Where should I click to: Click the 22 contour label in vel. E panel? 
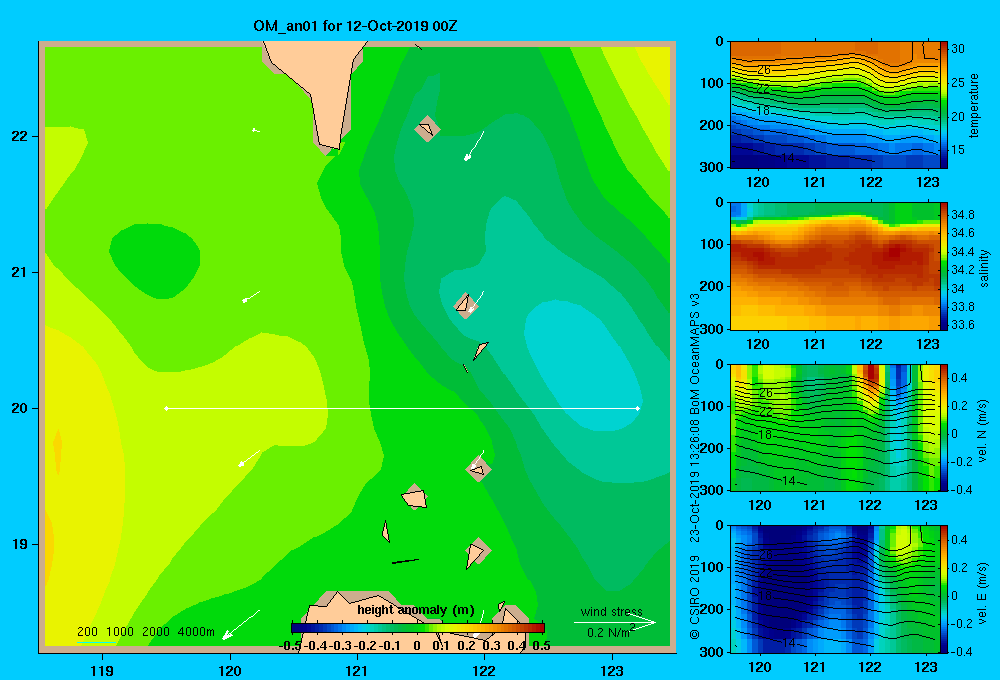[x=765, y=573]
